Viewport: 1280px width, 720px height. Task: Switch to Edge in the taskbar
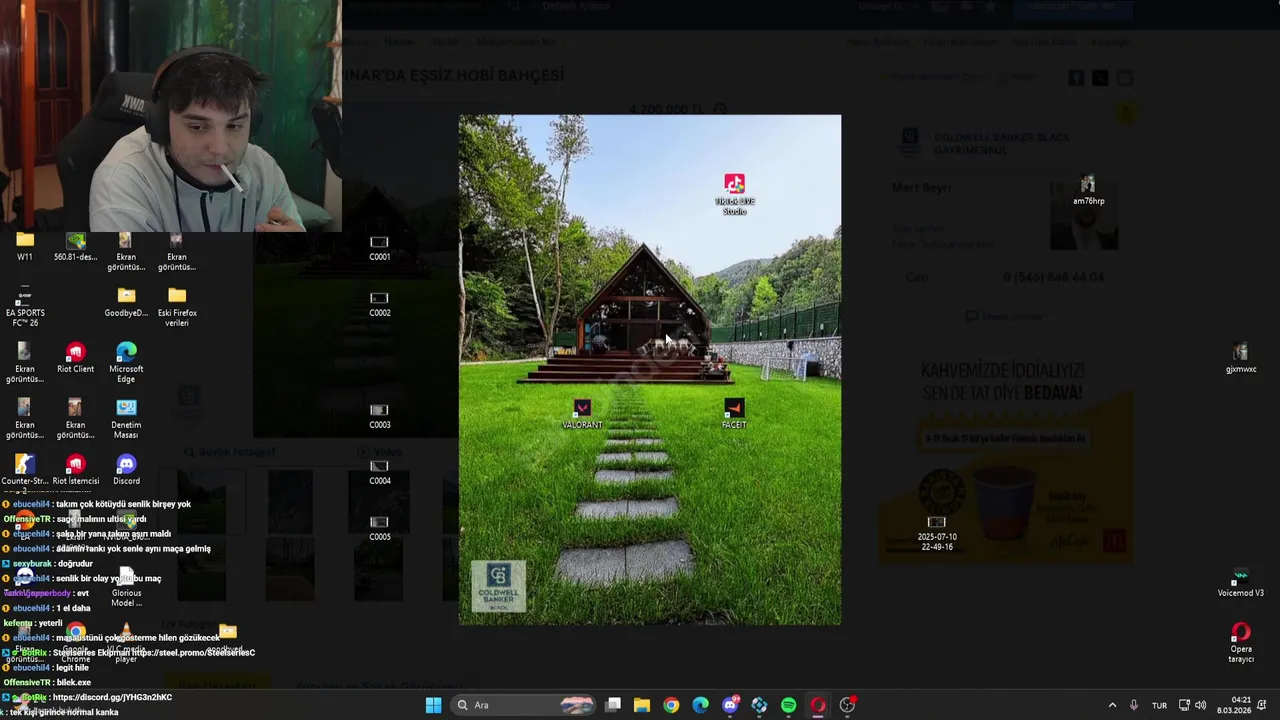(x=701, y=705)
